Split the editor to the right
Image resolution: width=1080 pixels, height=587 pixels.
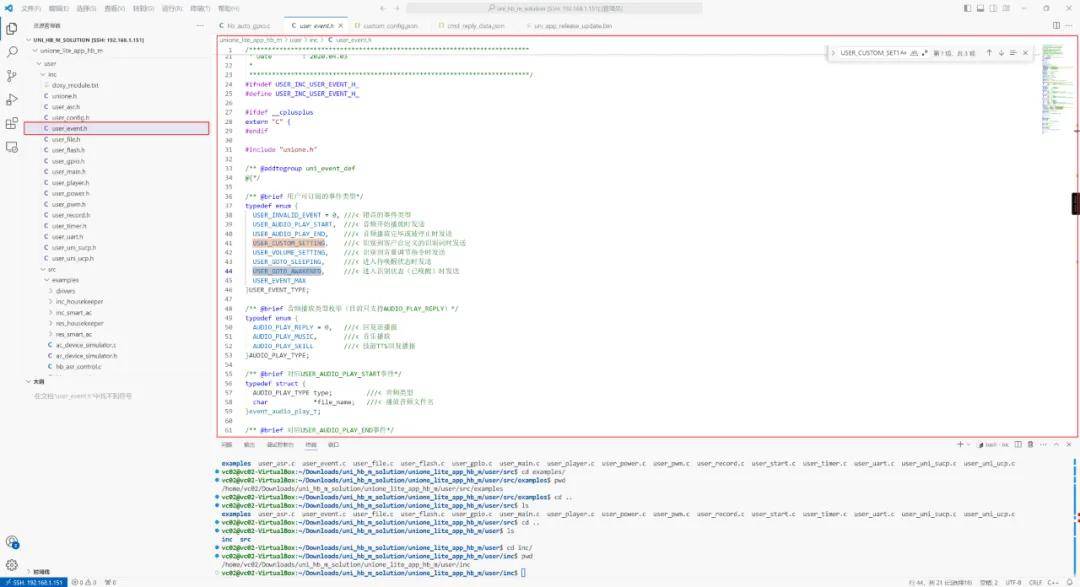coord(1057,25)
